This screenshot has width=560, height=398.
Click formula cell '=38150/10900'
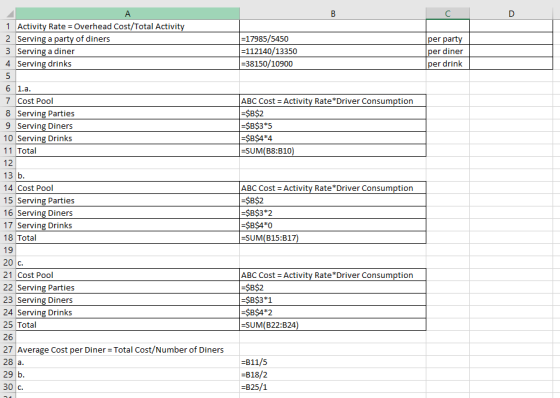(332, 64)
